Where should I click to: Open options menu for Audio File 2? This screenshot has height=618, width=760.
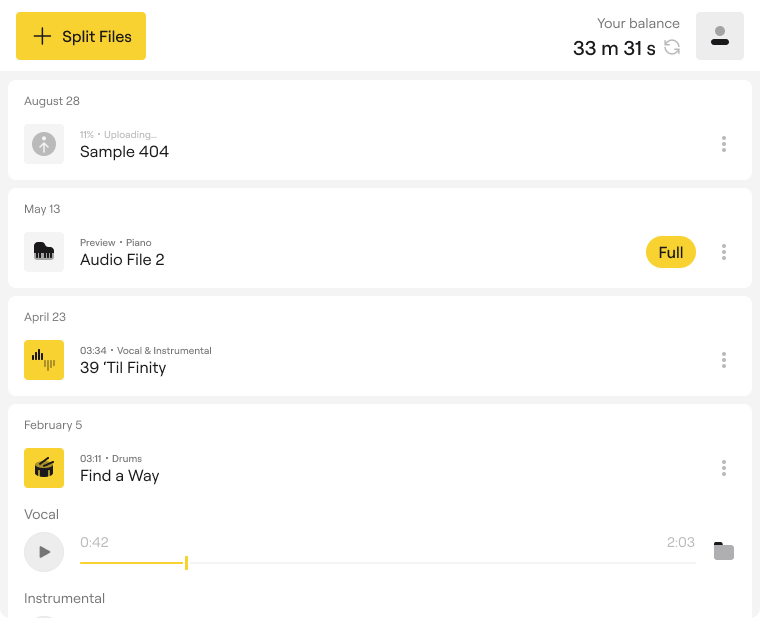tap(723, 252)
